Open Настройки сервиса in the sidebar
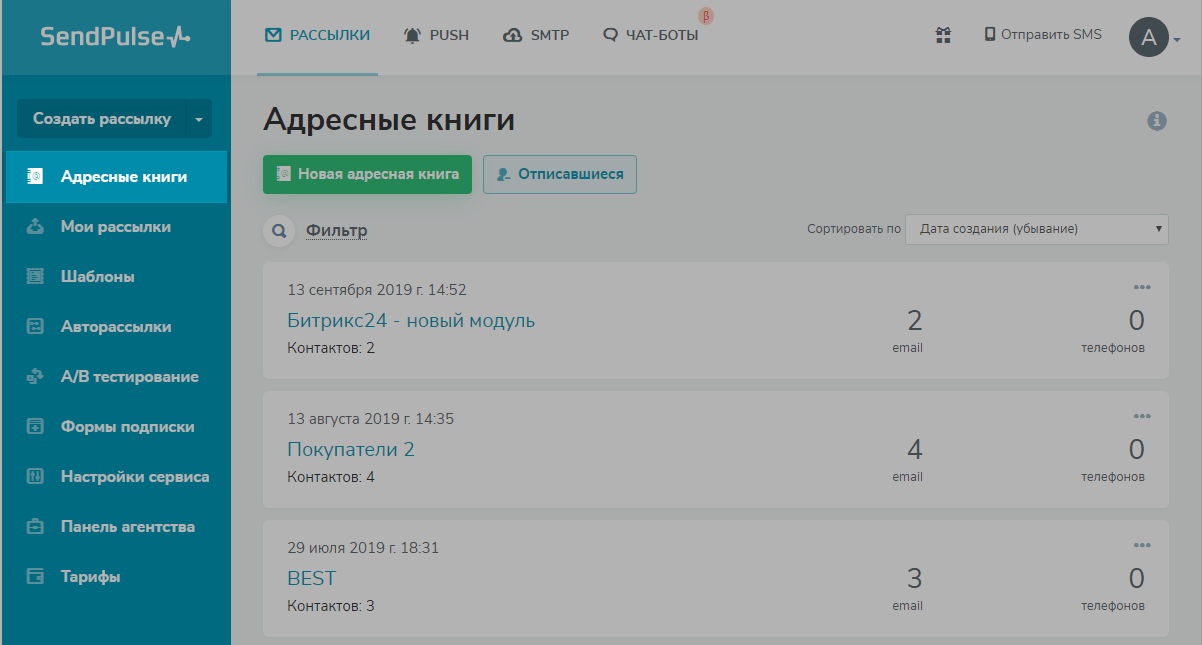 pyautogui.click(x=116, y=477)
